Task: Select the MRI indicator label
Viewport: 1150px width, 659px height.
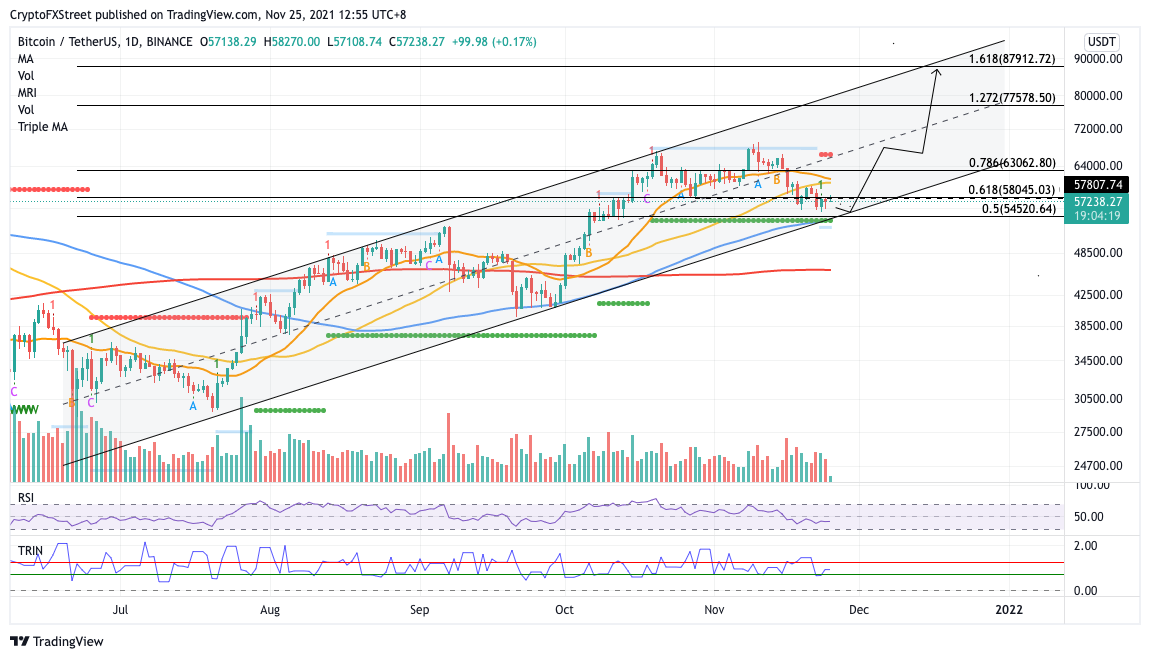Action: coord(27,92)
